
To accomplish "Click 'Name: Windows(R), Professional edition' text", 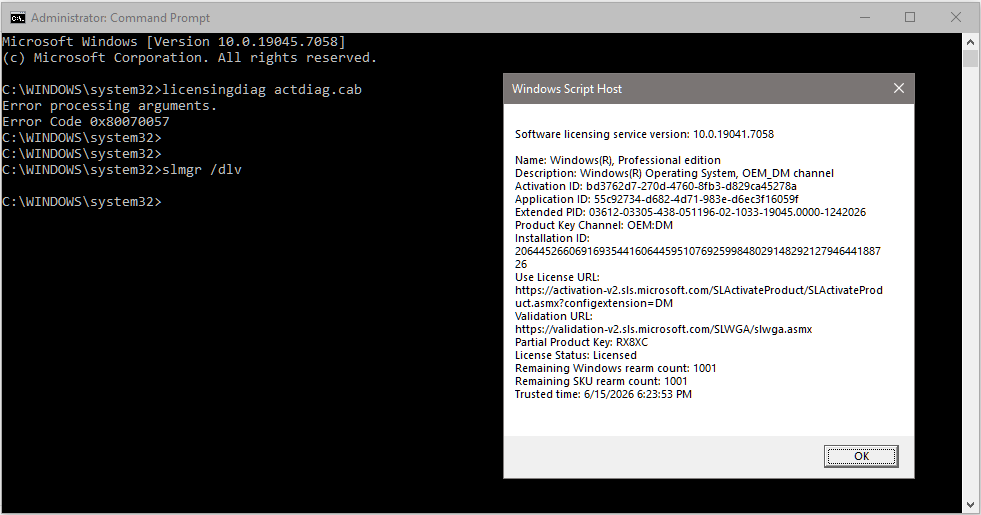I will tap(618, 160).
